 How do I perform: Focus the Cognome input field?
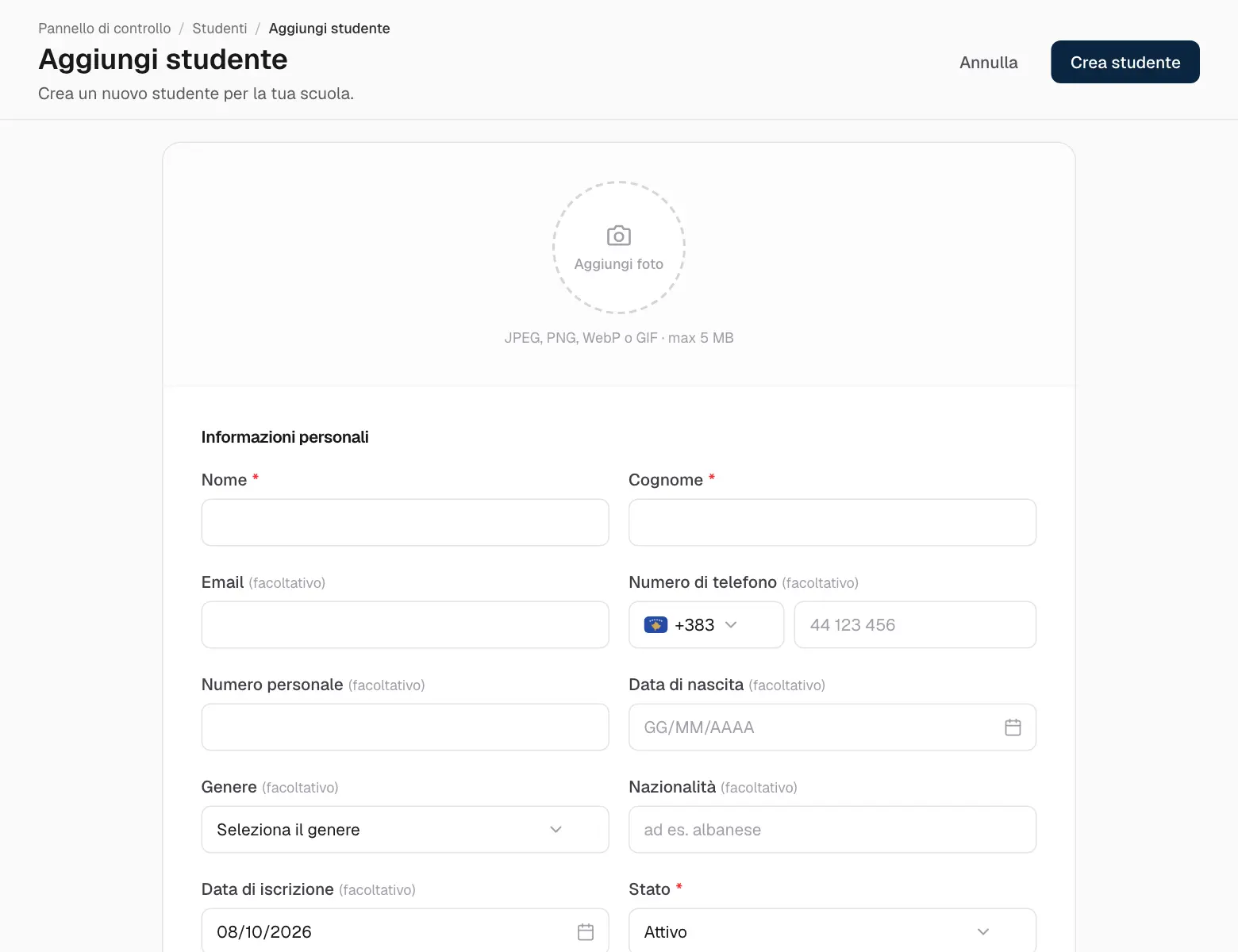(x=832, y=523)
